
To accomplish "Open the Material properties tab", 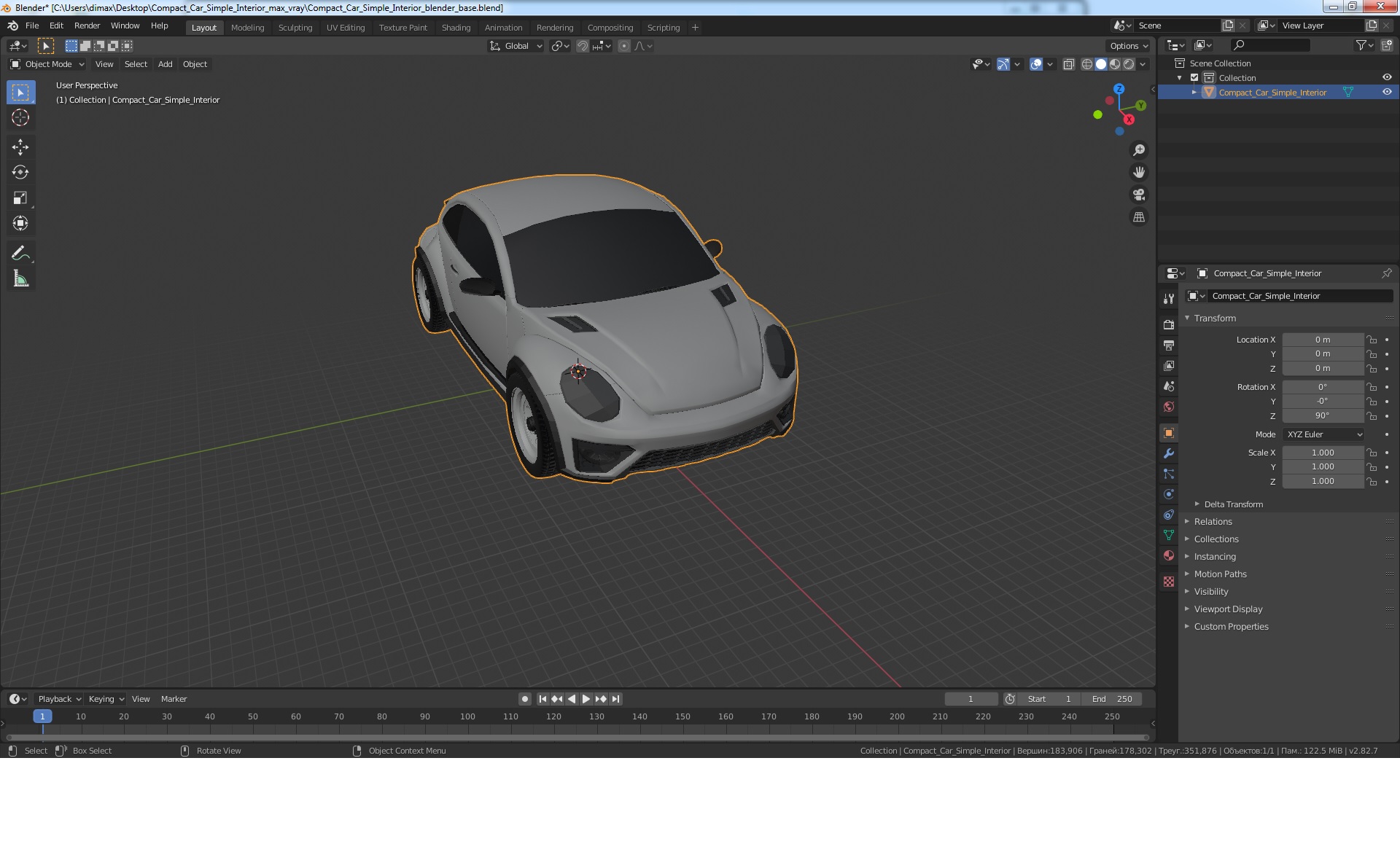I will point(1169,555).
